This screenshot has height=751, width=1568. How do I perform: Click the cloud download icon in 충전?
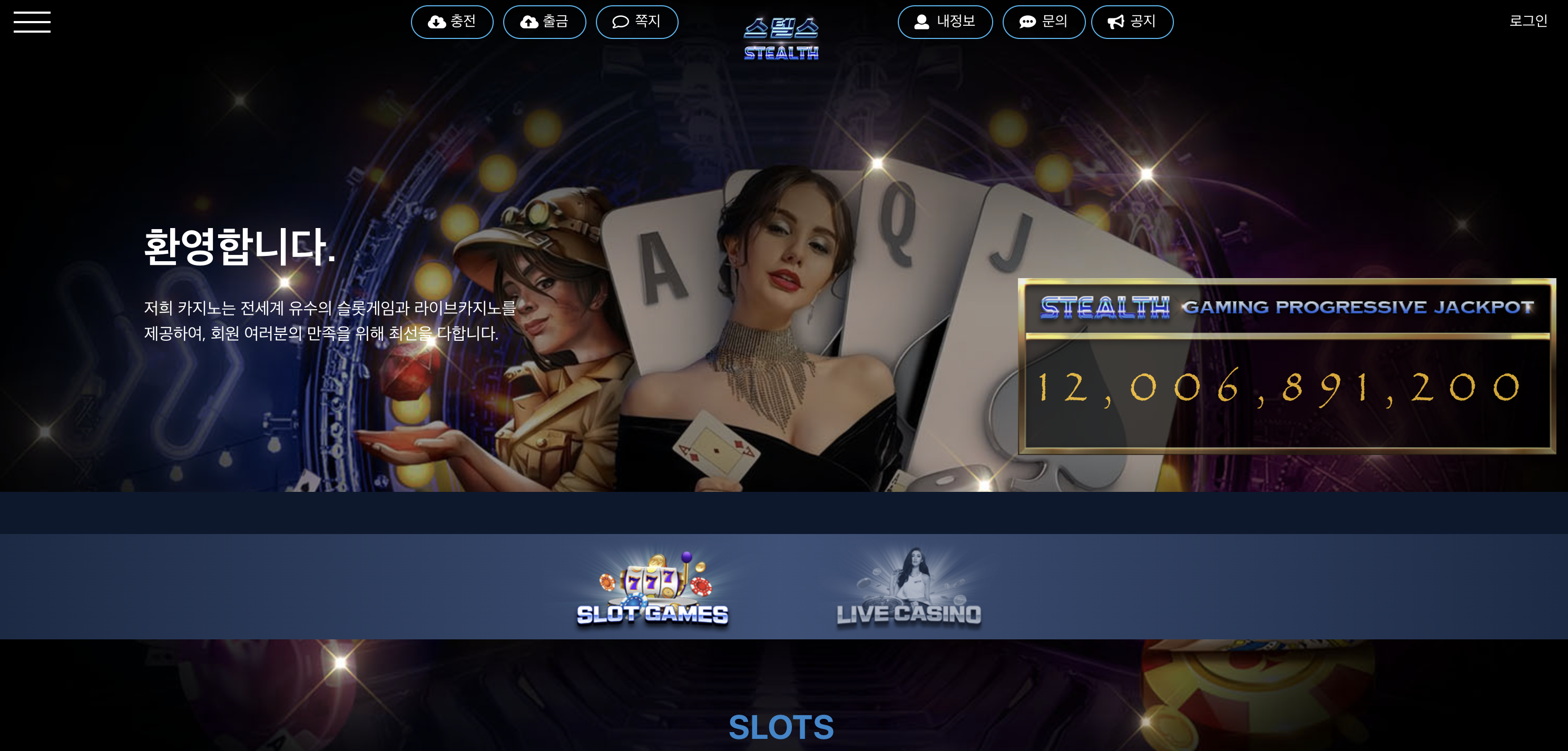point(436,22)
